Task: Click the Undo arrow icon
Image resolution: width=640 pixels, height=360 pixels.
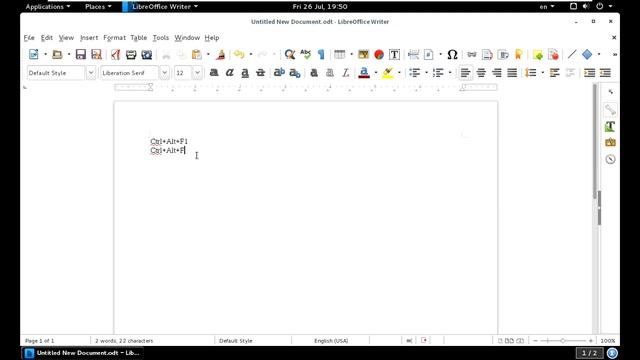Action: pyautogui.click(x=239, y=54)
